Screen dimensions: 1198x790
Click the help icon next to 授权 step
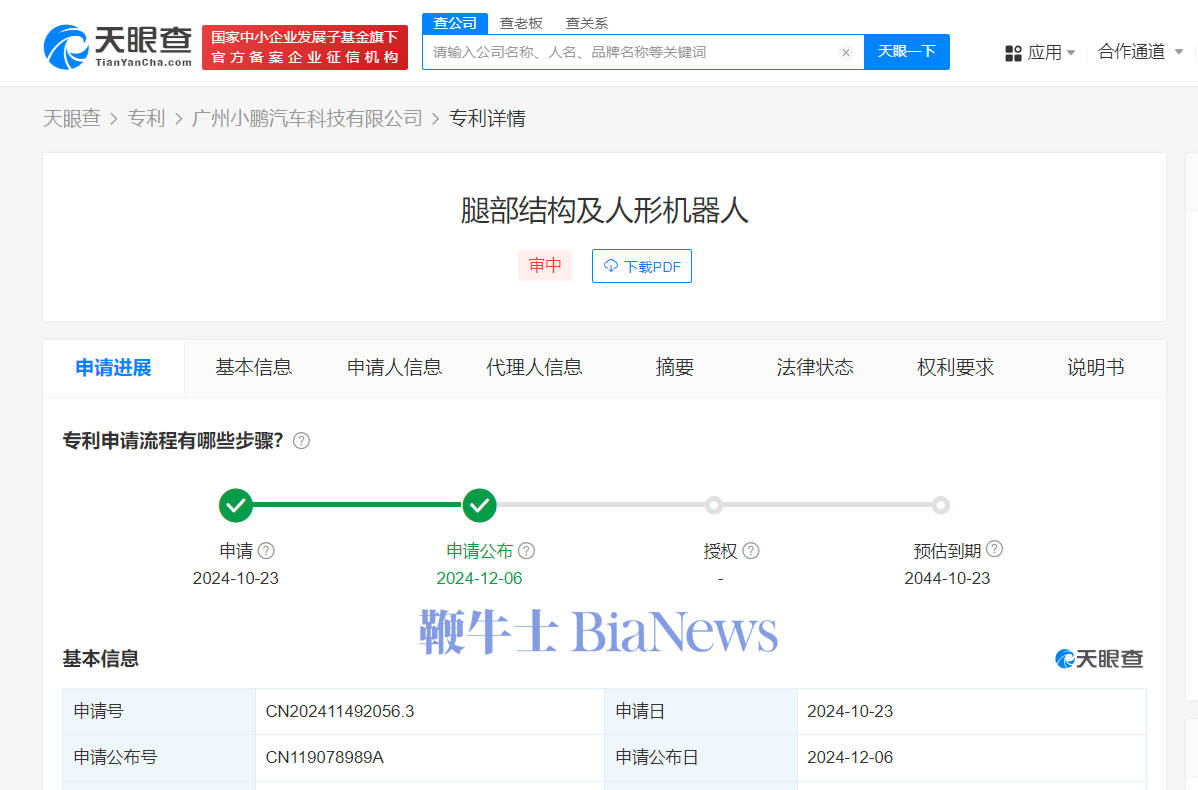coord(751,551)
